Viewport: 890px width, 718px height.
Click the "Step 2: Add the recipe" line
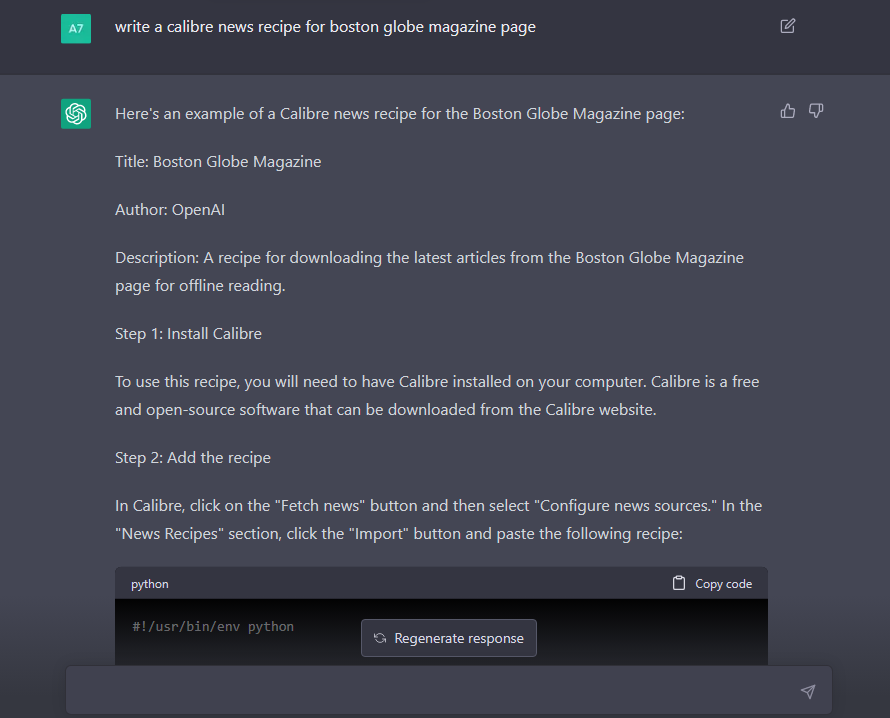192,458
